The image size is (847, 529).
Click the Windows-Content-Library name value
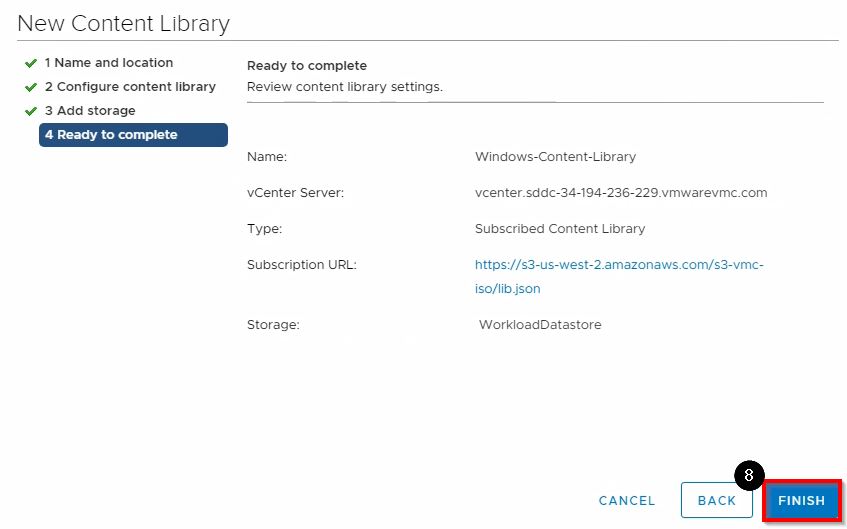(555, 157)
